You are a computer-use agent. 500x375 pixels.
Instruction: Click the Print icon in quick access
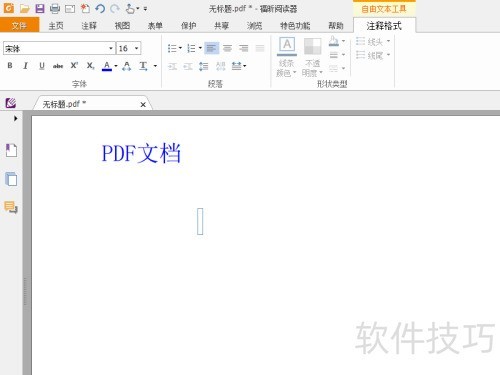pyautogui.click(x=55, y=9)
